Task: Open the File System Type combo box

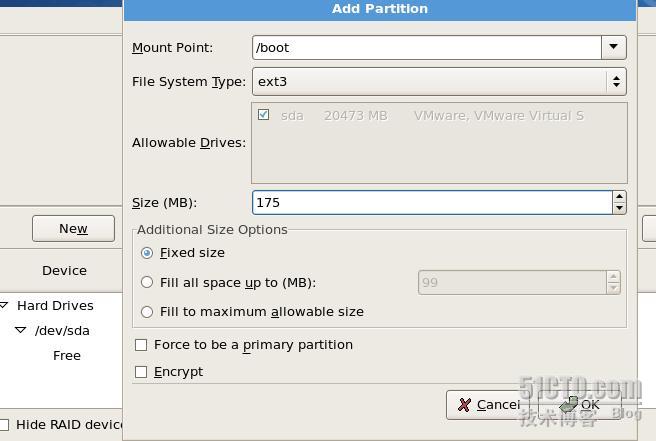Action: tap(439, 81)
